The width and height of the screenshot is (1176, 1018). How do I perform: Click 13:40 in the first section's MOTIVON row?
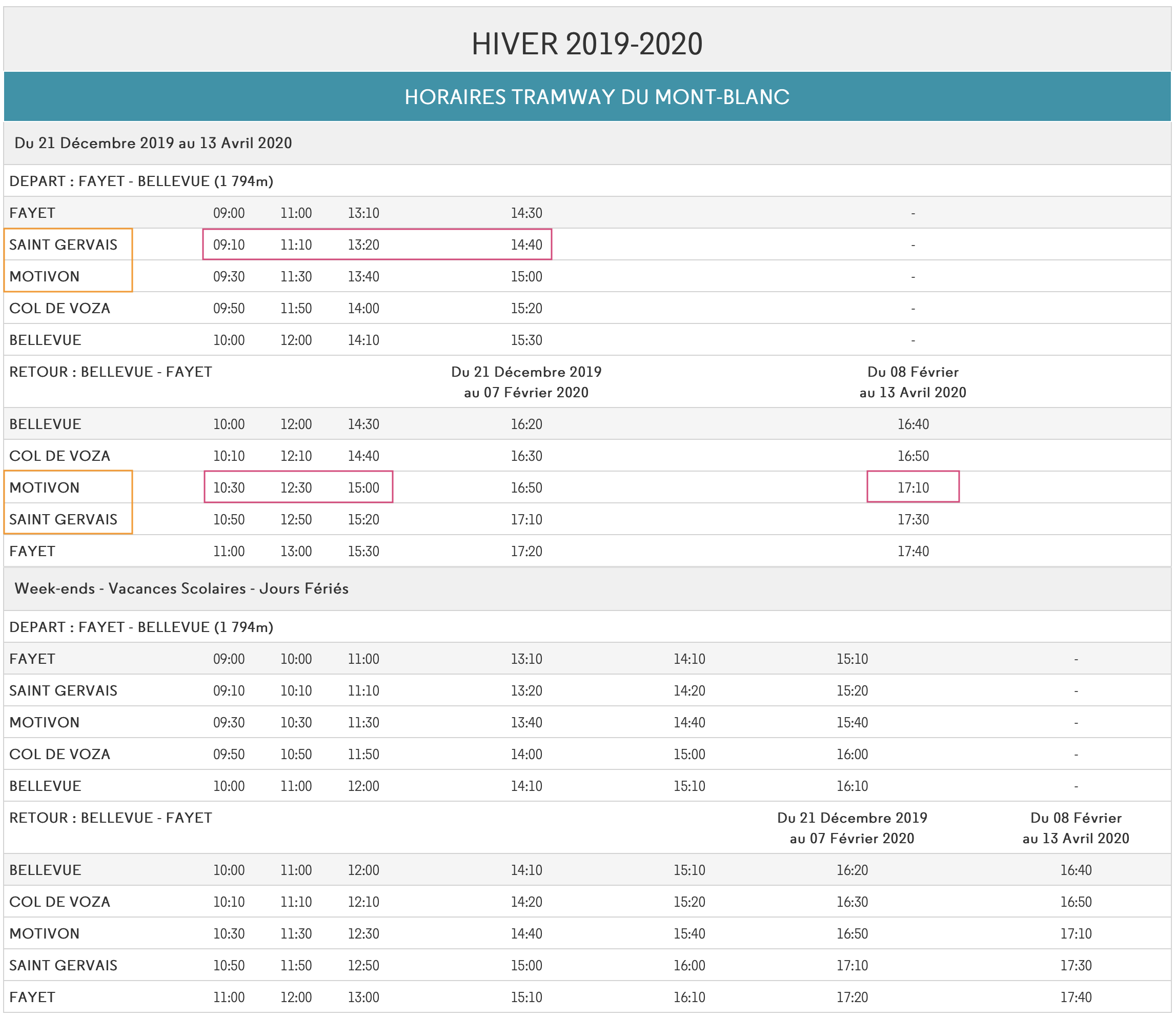click(x=363, y=276)
